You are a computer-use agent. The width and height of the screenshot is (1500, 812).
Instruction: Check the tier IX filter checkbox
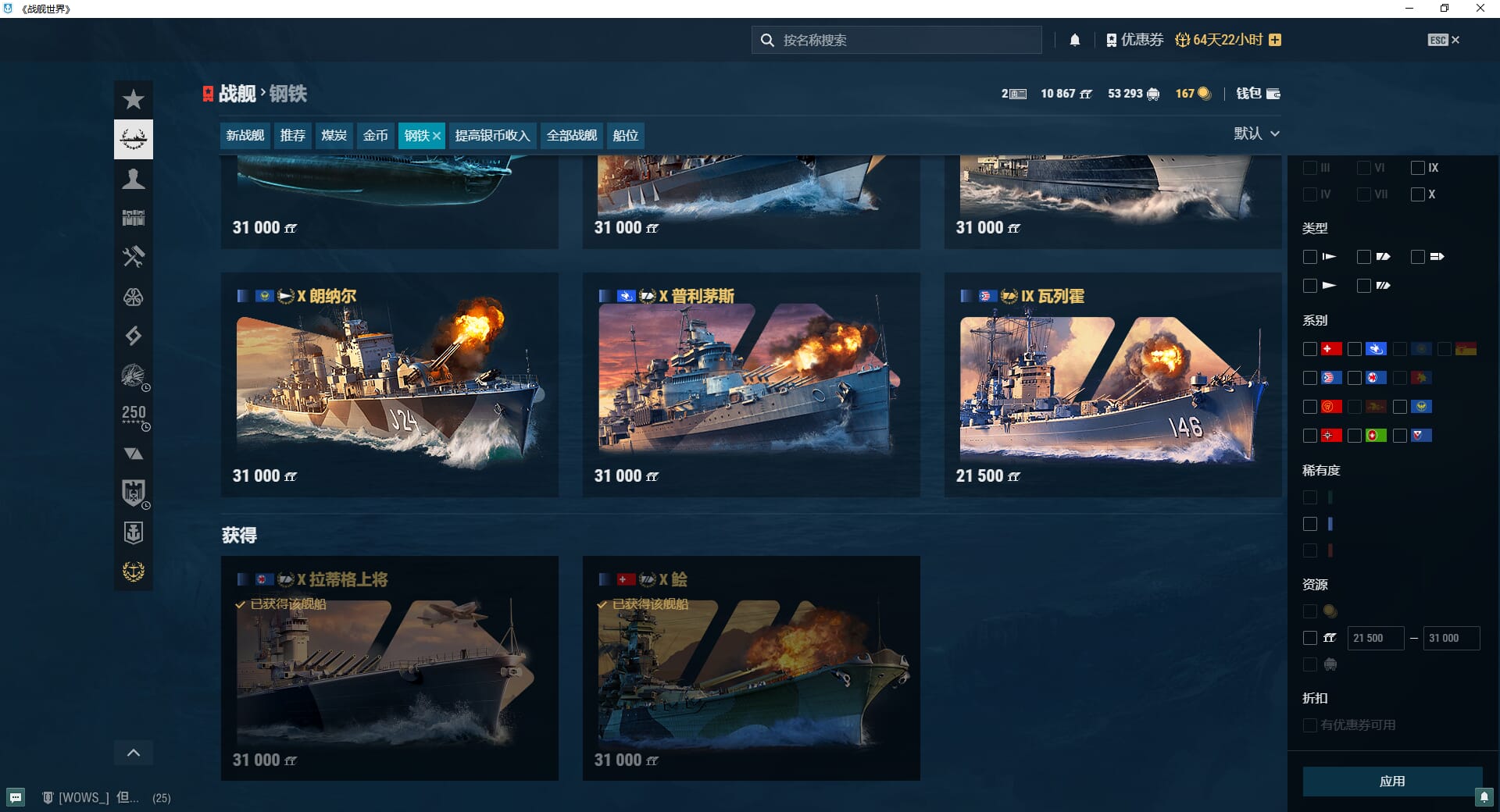pyautogui.click(x=1417, y=168)
